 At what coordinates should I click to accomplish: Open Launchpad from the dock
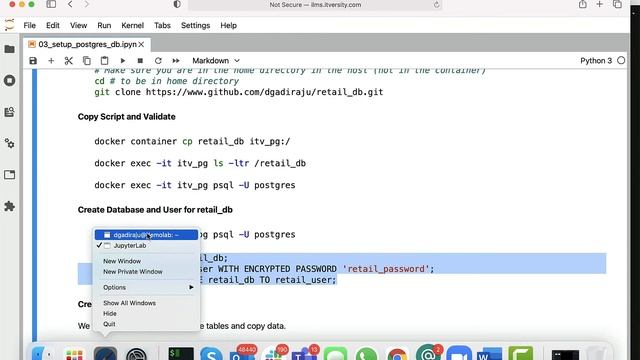74,354
